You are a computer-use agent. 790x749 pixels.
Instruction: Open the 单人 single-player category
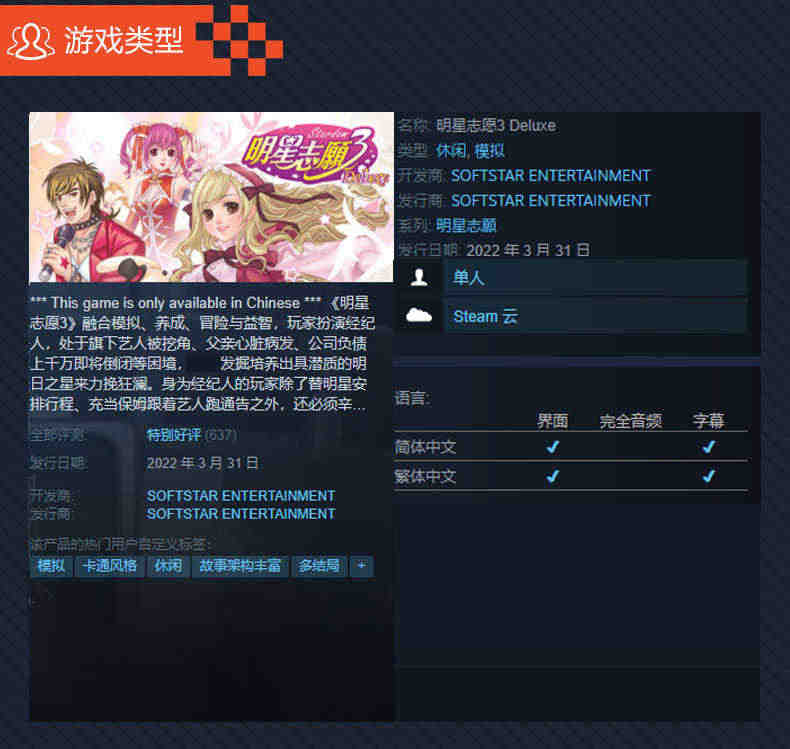(x=595, y=278)
